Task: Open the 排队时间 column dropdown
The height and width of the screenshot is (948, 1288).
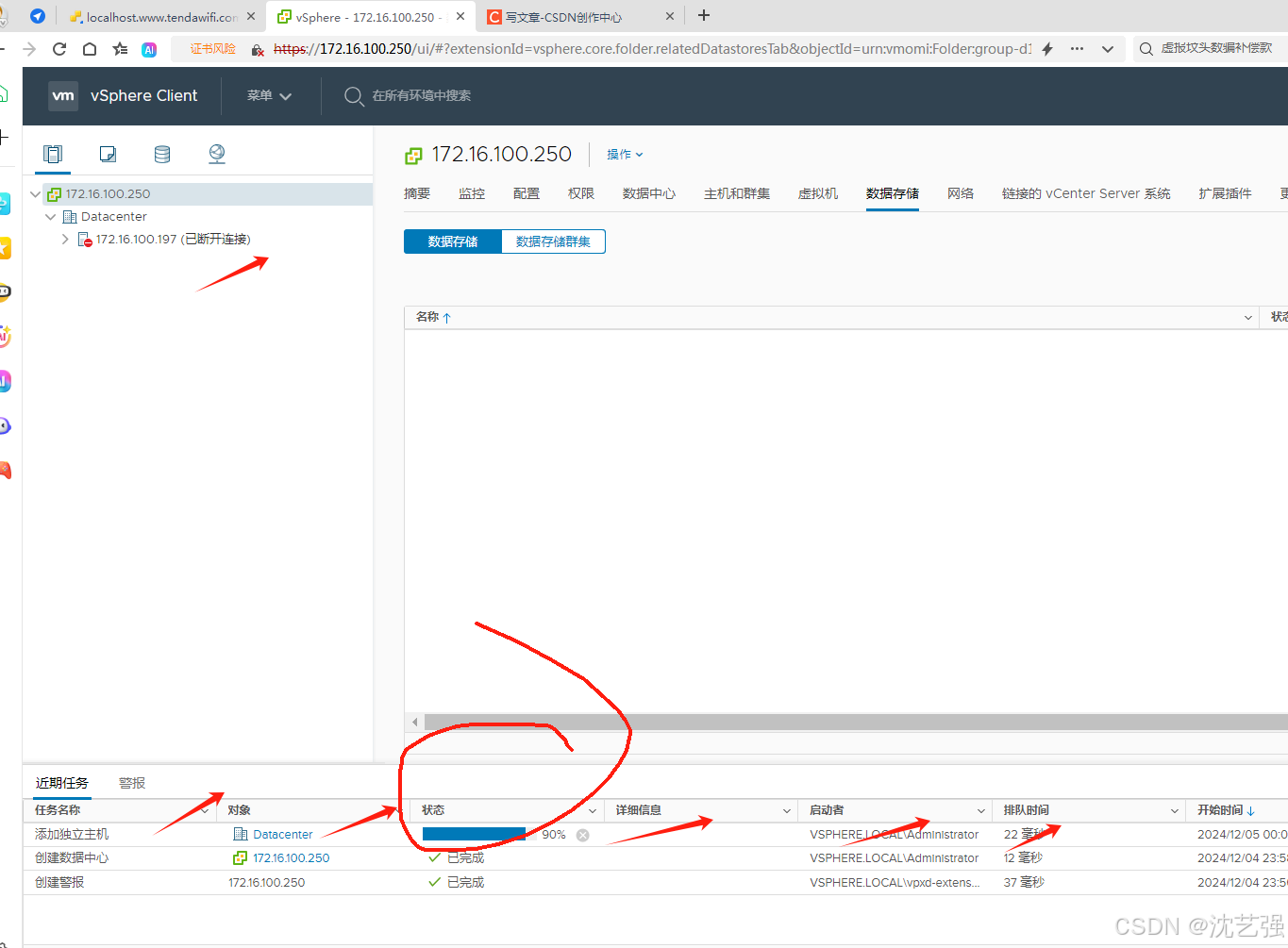Action: point(1175,810)
